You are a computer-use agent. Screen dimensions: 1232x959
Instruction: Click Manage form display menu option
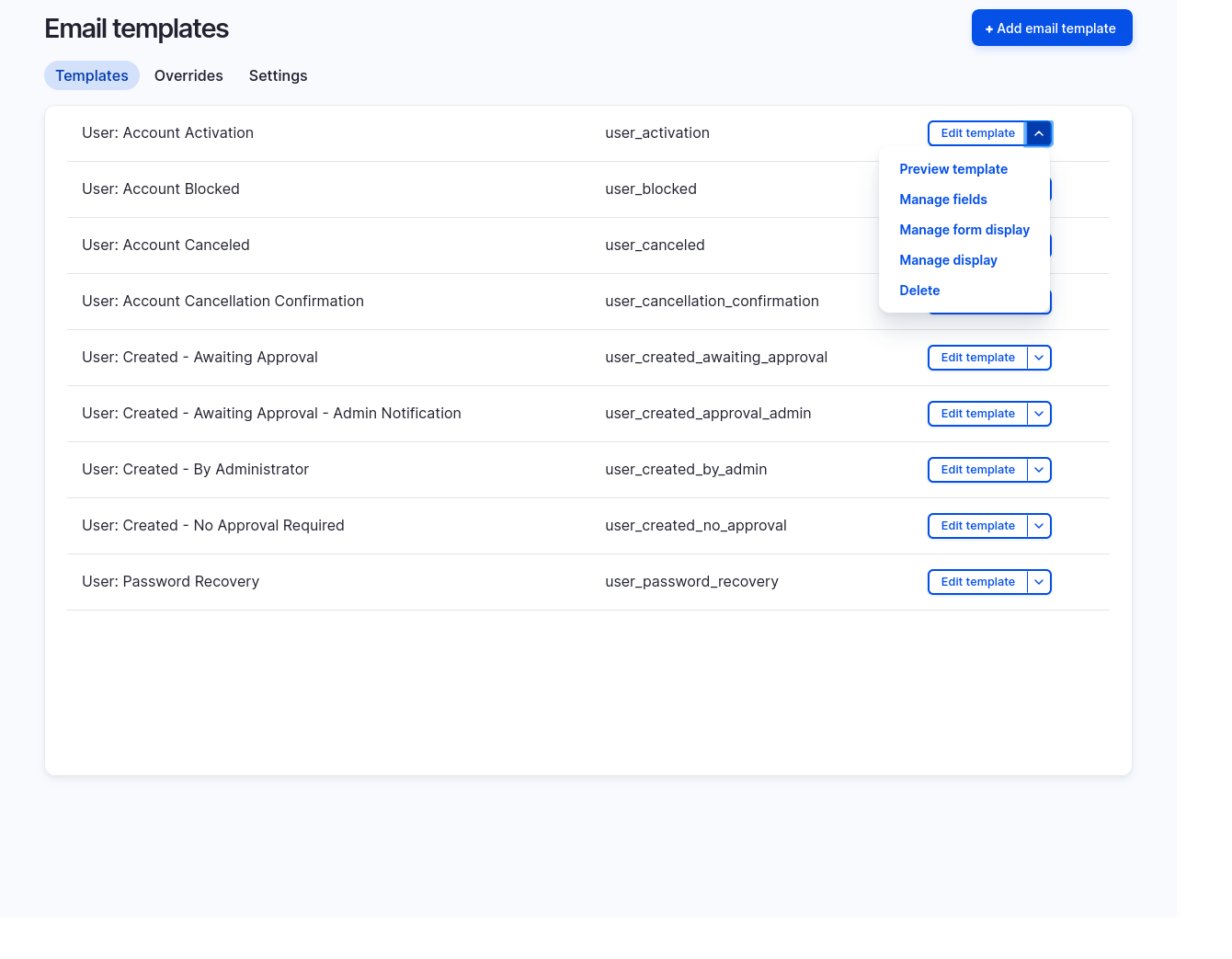[x=964, y=230]
